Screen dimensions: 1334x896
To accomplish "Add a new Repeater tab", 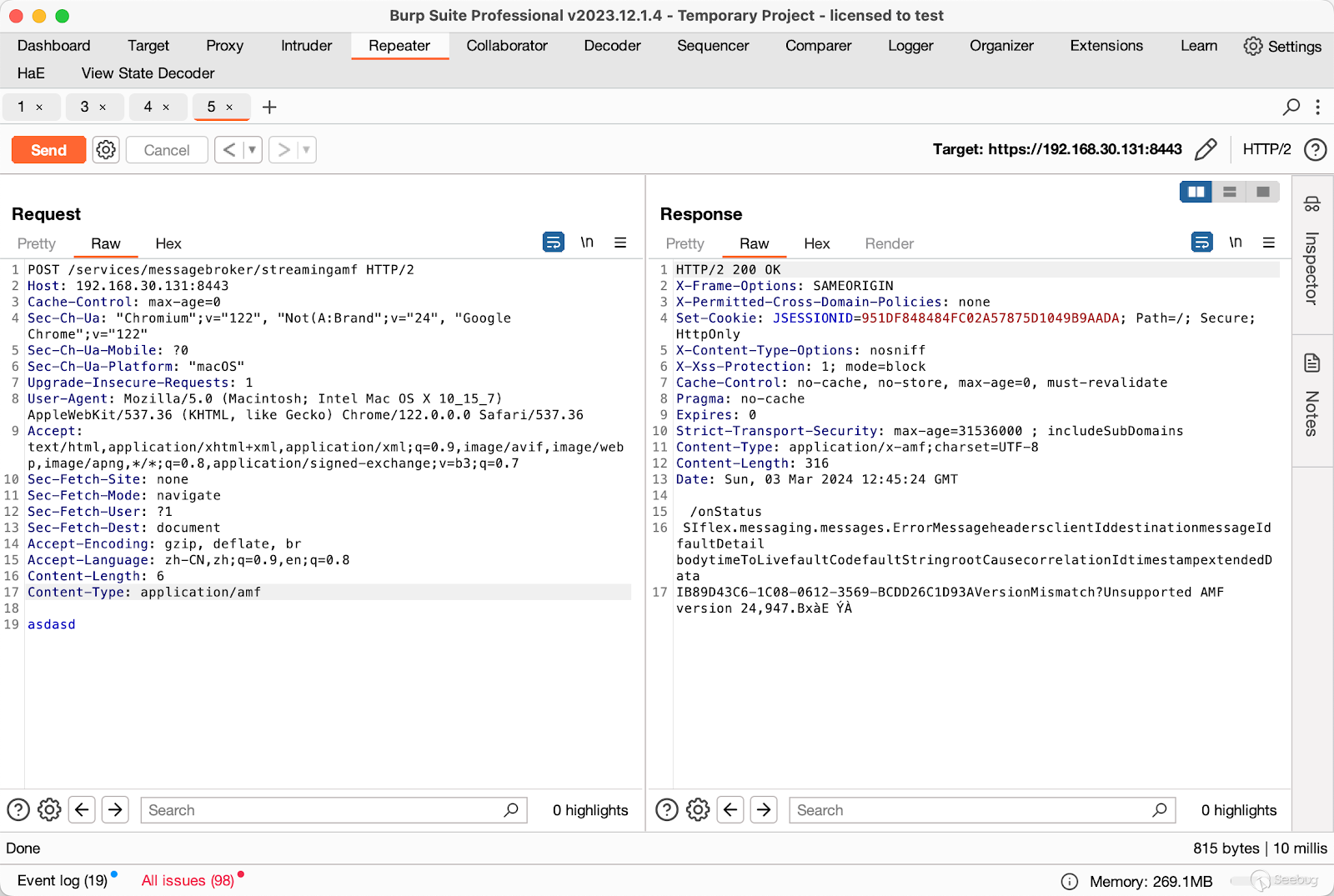I will (x=269, y=107).
